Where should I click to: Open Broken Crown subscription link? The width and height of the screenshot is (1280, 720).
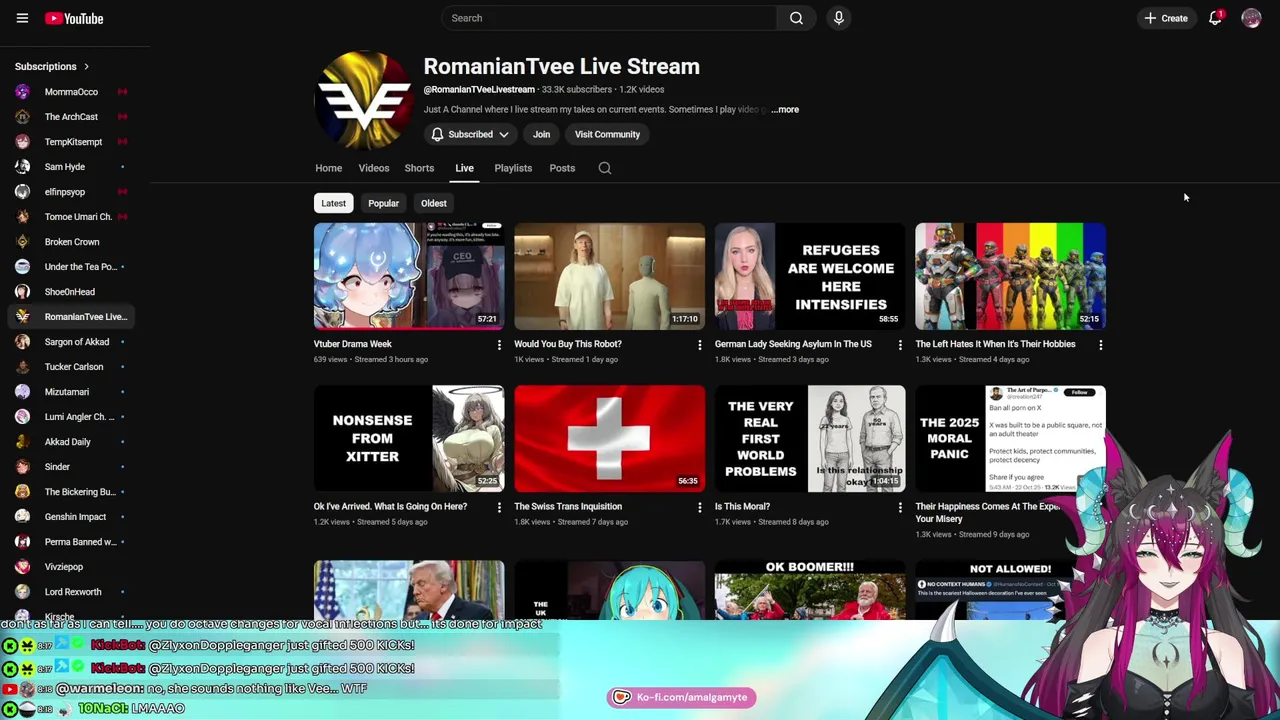click(x=72, y=242)
